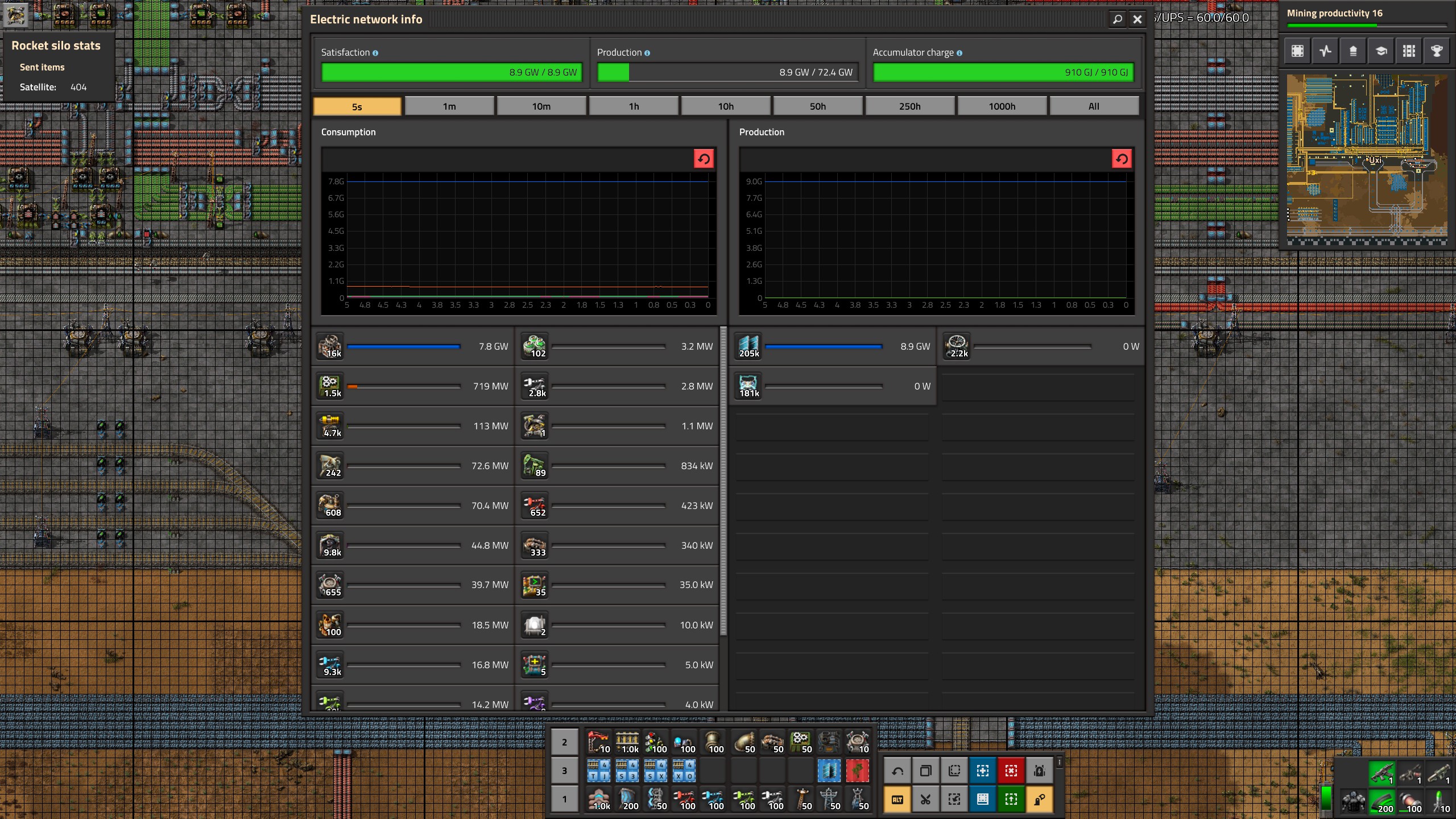Switch to quickbar row 3 selector
The height and width of the screenshot is (819, 1456).
[564, 771]
